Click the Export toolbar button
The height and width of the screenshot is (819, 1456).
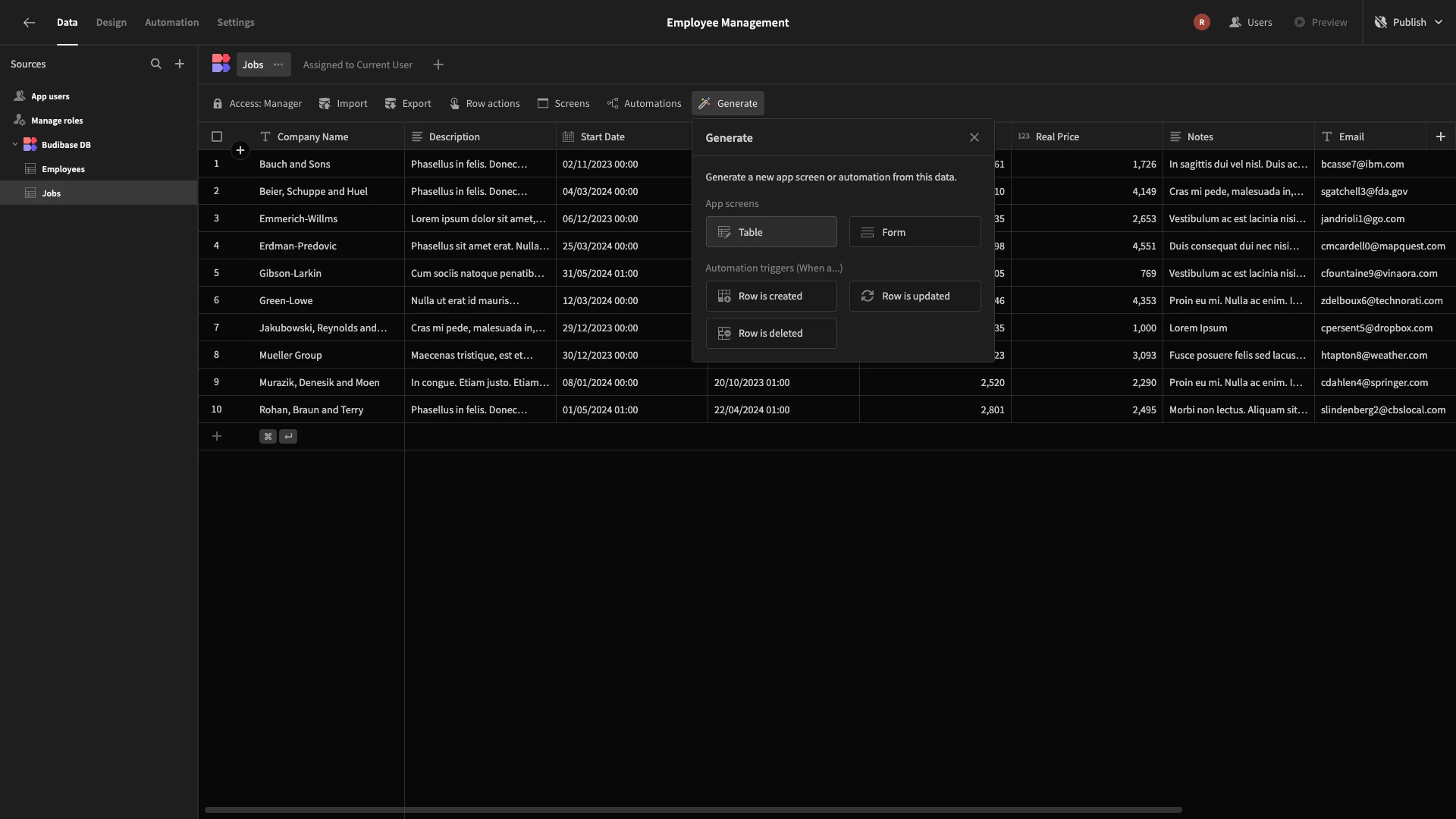click(408, 103)
